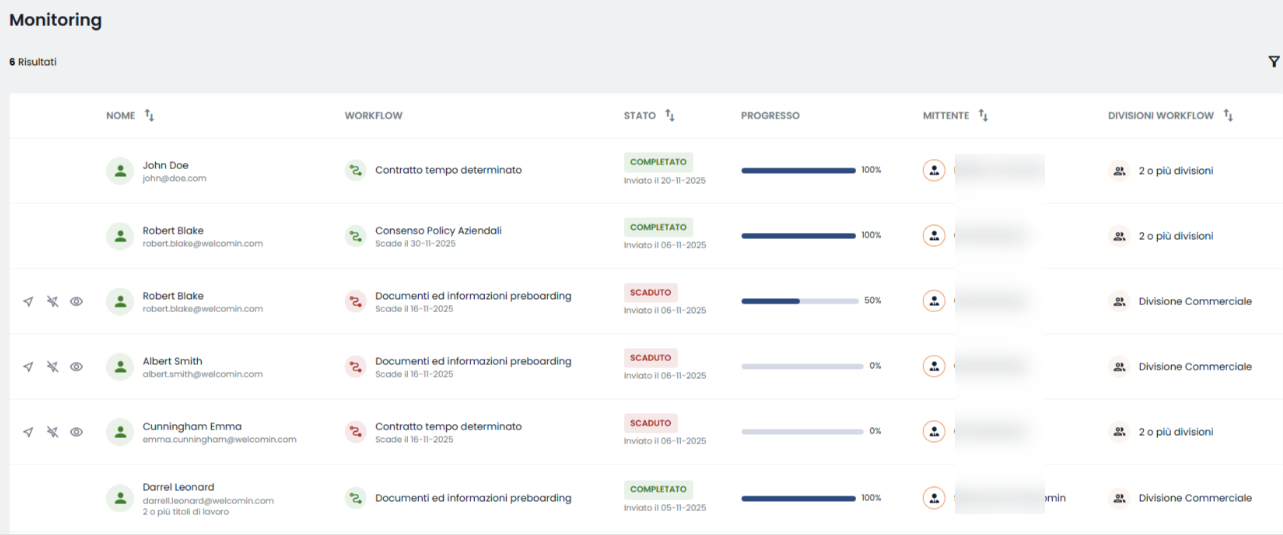Open Consenso Policy Aziendali workflow link
1283x535 pixels.
click(438, 230)
